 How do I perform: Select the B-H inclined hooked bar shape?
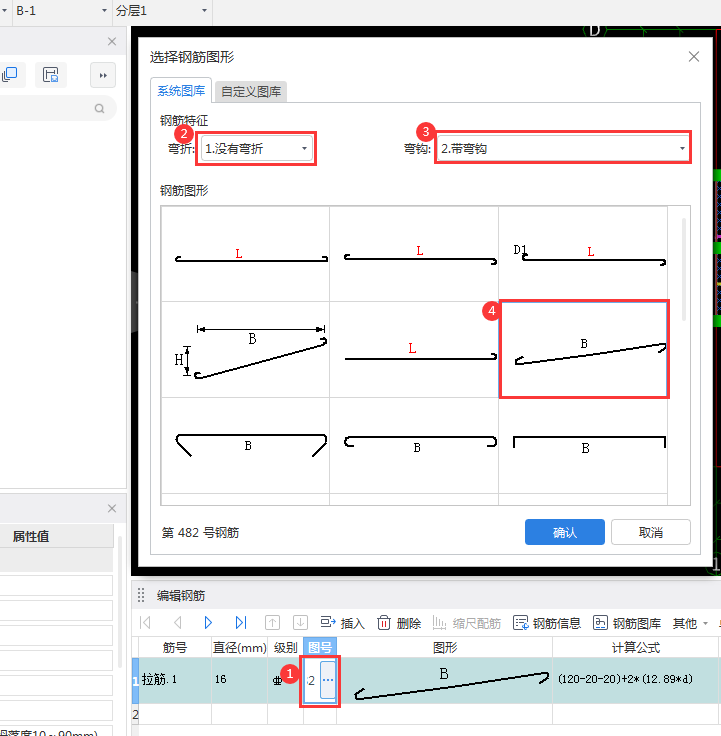pos(245,350)
